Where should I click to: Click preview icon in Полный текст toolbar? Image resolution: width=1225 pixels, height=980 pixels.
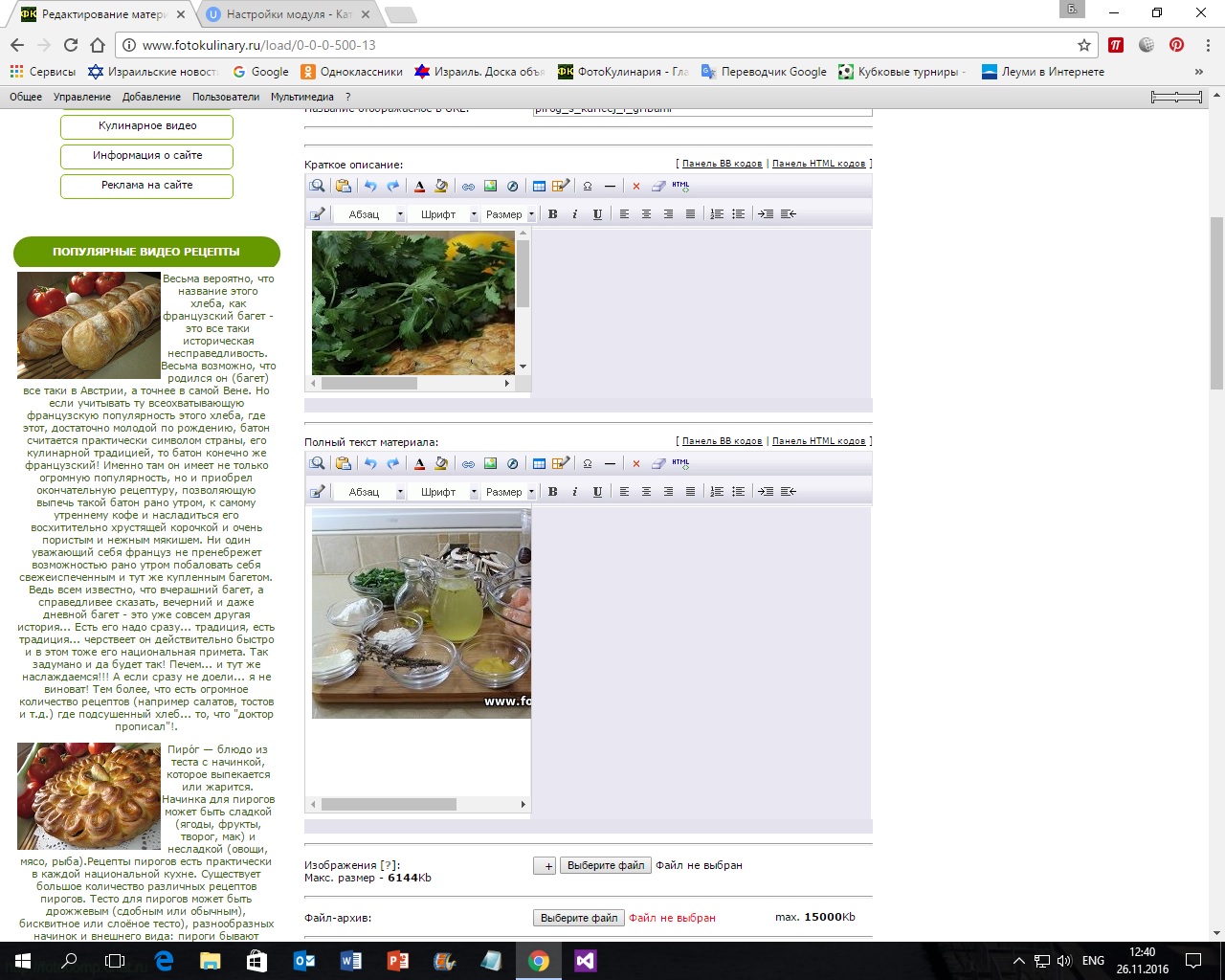point(317,463)
